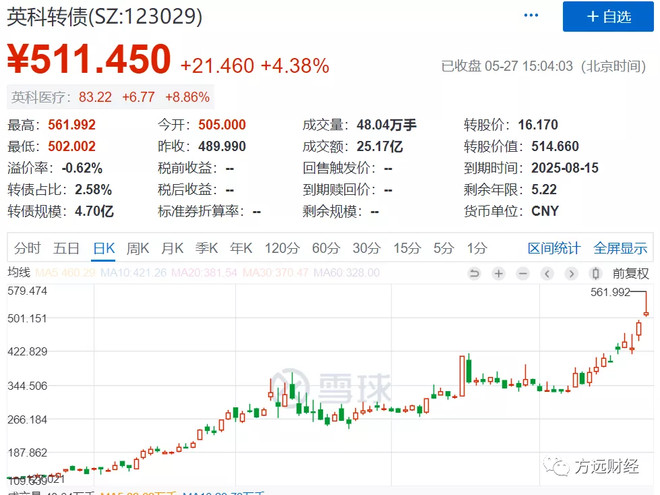Switch to the 分时 tab
660x495 pixels.
(27, 248)
